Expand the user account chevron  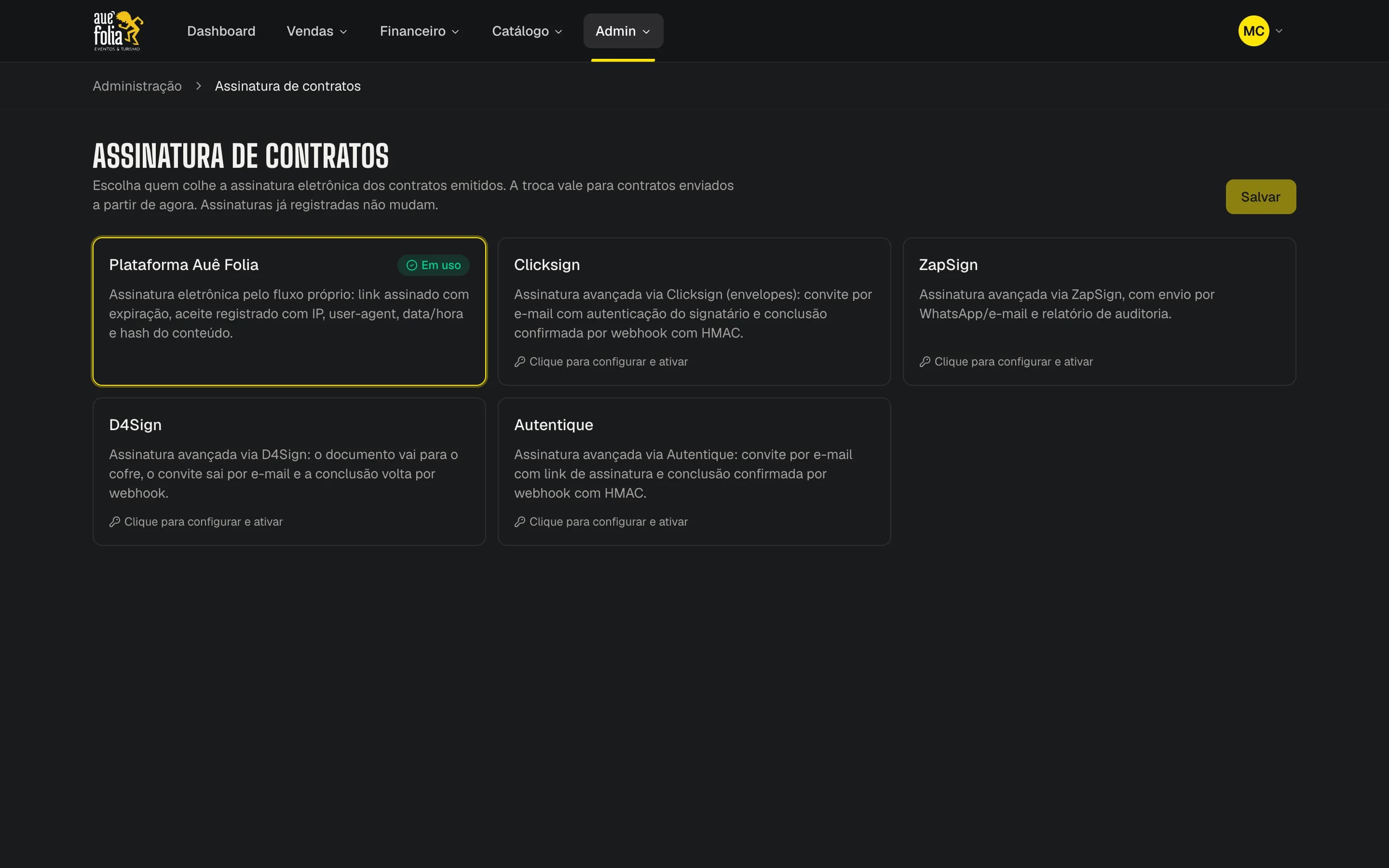point(1279,31)
